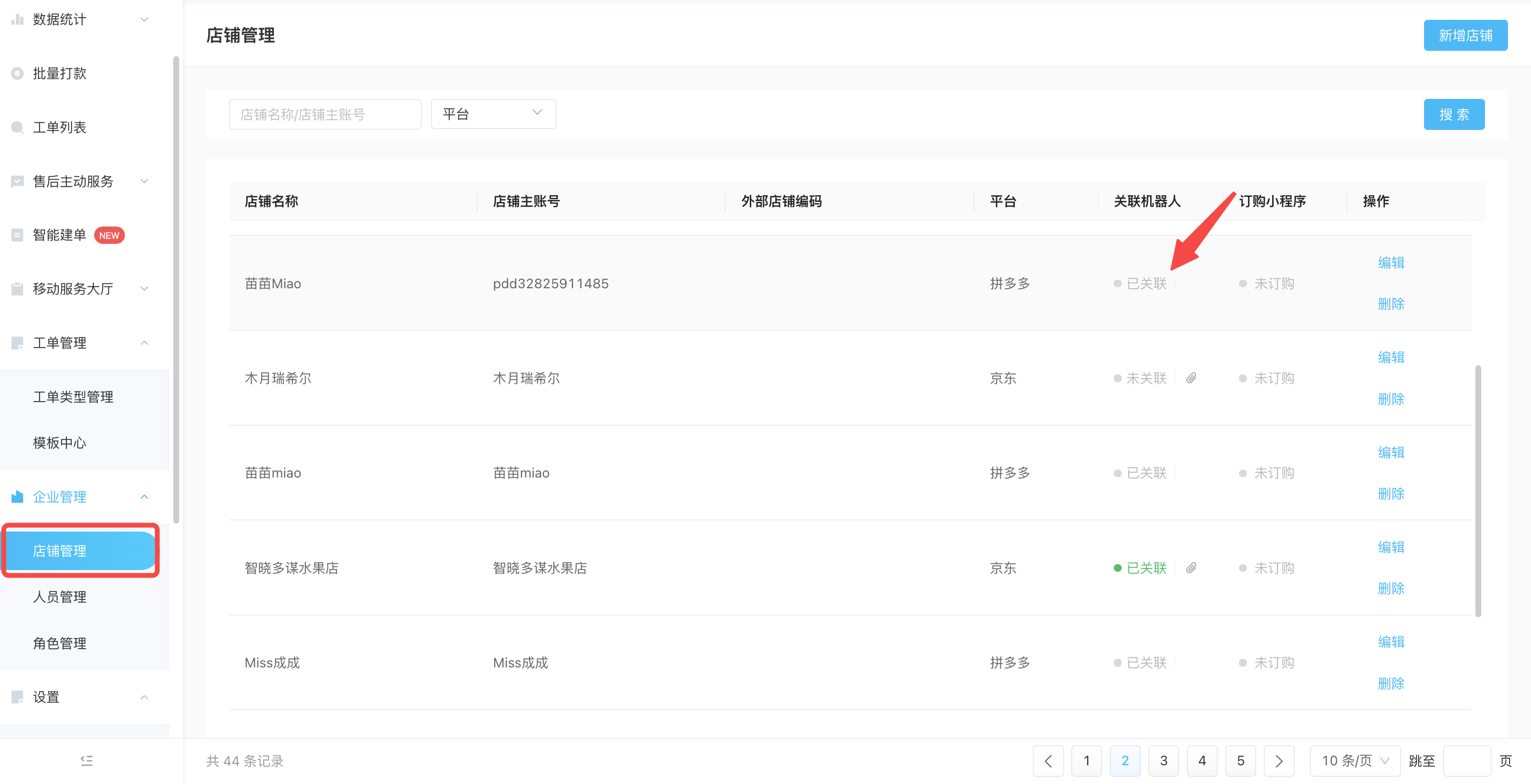Screen dimensions: 1531x784
Task: Go to next page with right arrow
Action: coord(1279,761)
